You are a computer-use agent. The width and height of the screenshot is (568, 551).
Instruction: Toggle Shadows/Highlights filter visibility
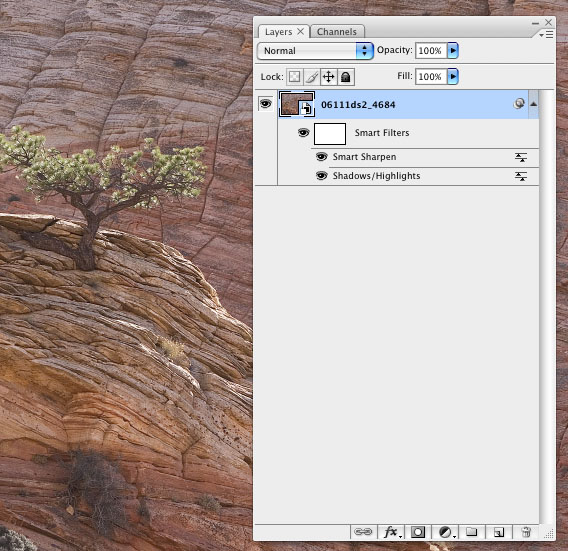pyautogui.click(x=321, y=176)
